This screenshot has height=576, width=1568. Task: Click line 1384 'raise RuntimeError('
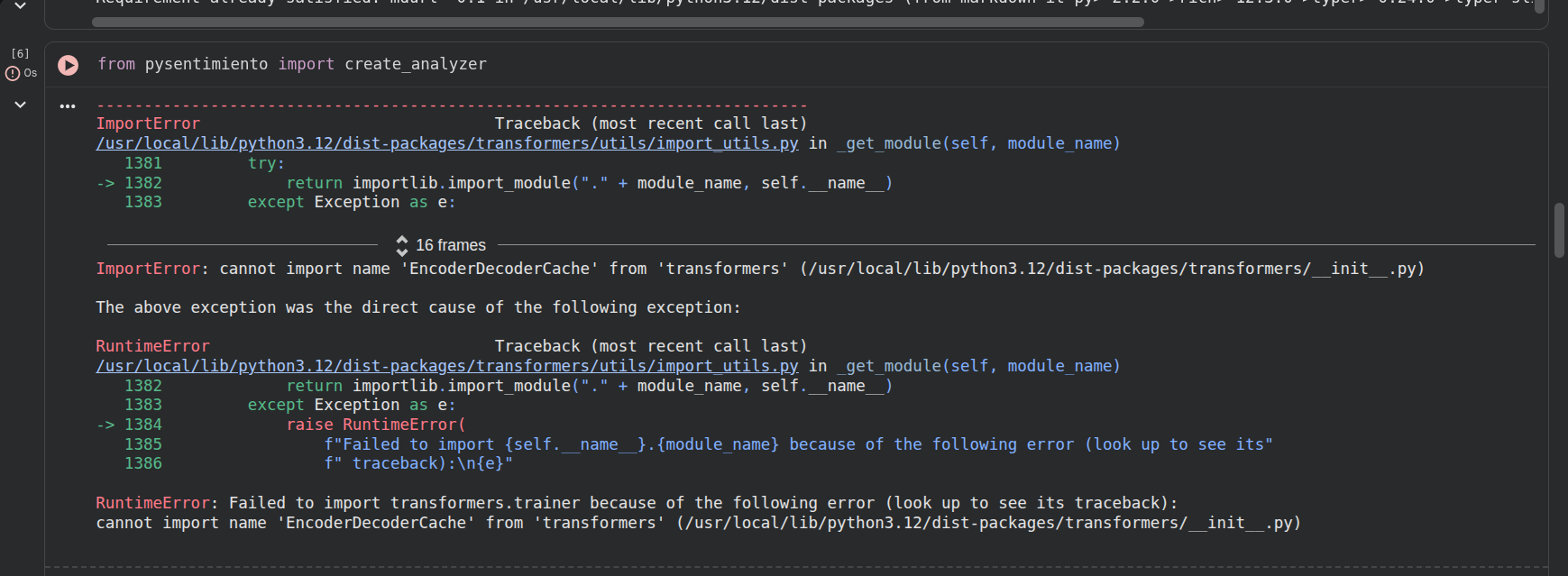point(376,425)
